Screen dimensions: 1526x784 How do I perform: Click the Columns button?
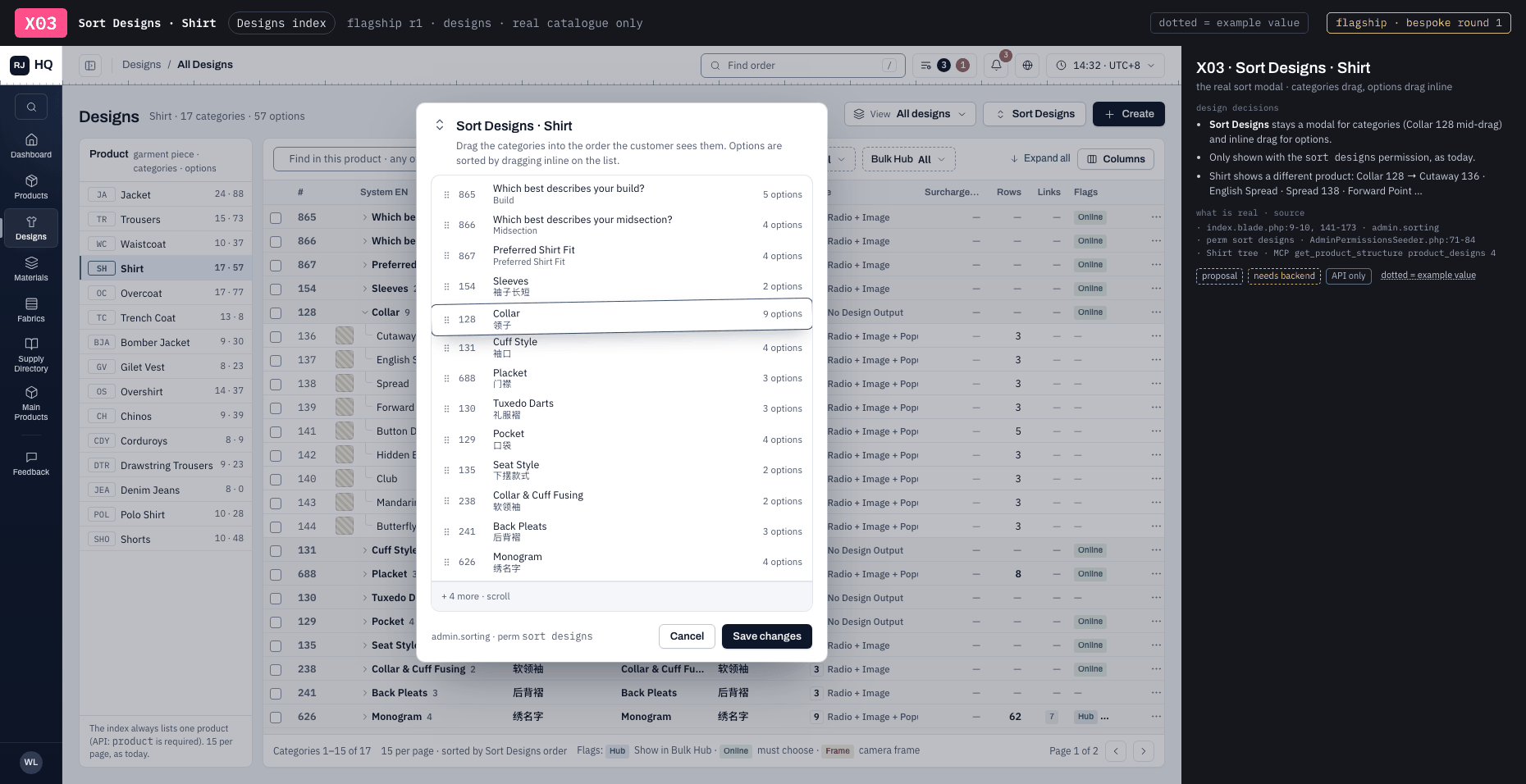[1116, 159]
